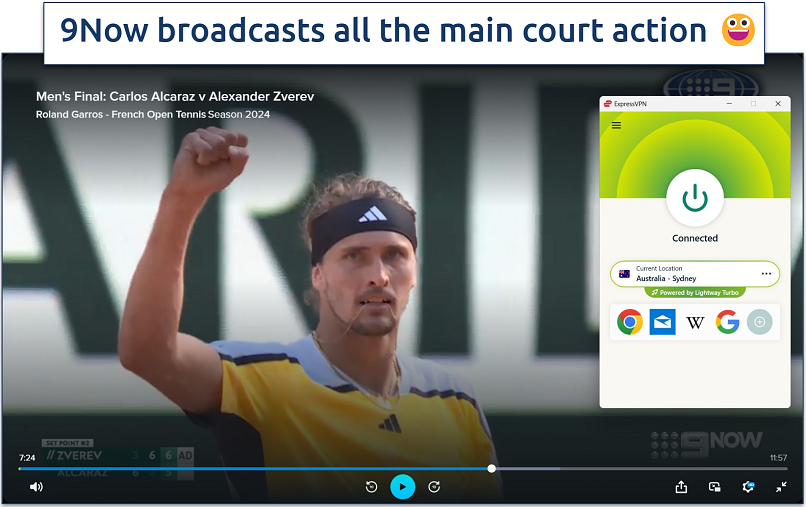The width and height of the screenshot is (806, 507).
Task: Click the 11:57 total duration label
Action: 778,458
